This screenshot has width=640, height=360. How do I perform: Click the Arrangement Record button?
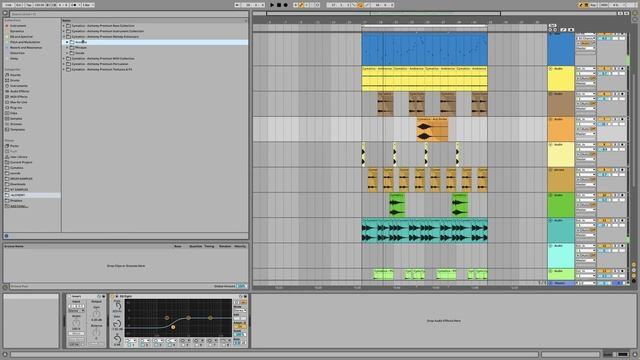coord(286,5)
